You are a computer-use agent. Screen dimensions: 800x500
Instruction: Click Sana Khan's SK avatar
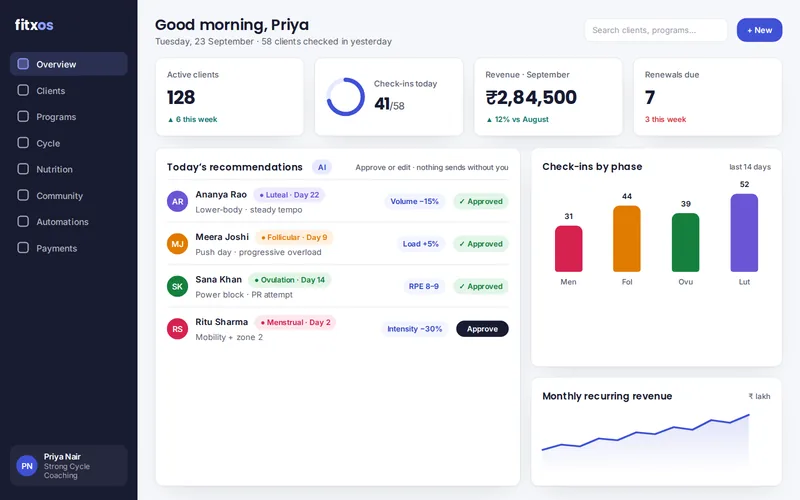[178, 286]
